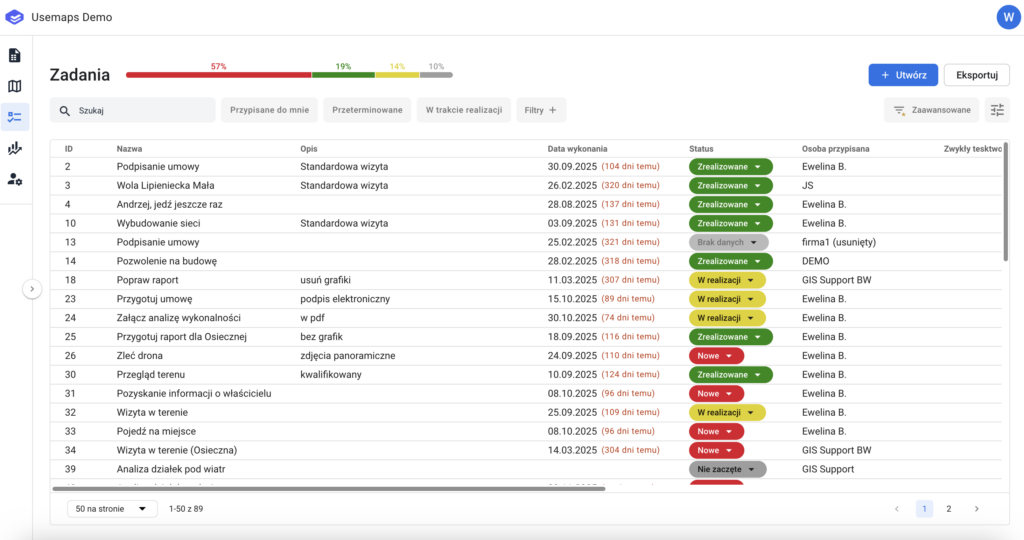The image size is (1024, 540).
Task: Expand the collapsed sidebar with chevron
Action: [x=32, y=289]
